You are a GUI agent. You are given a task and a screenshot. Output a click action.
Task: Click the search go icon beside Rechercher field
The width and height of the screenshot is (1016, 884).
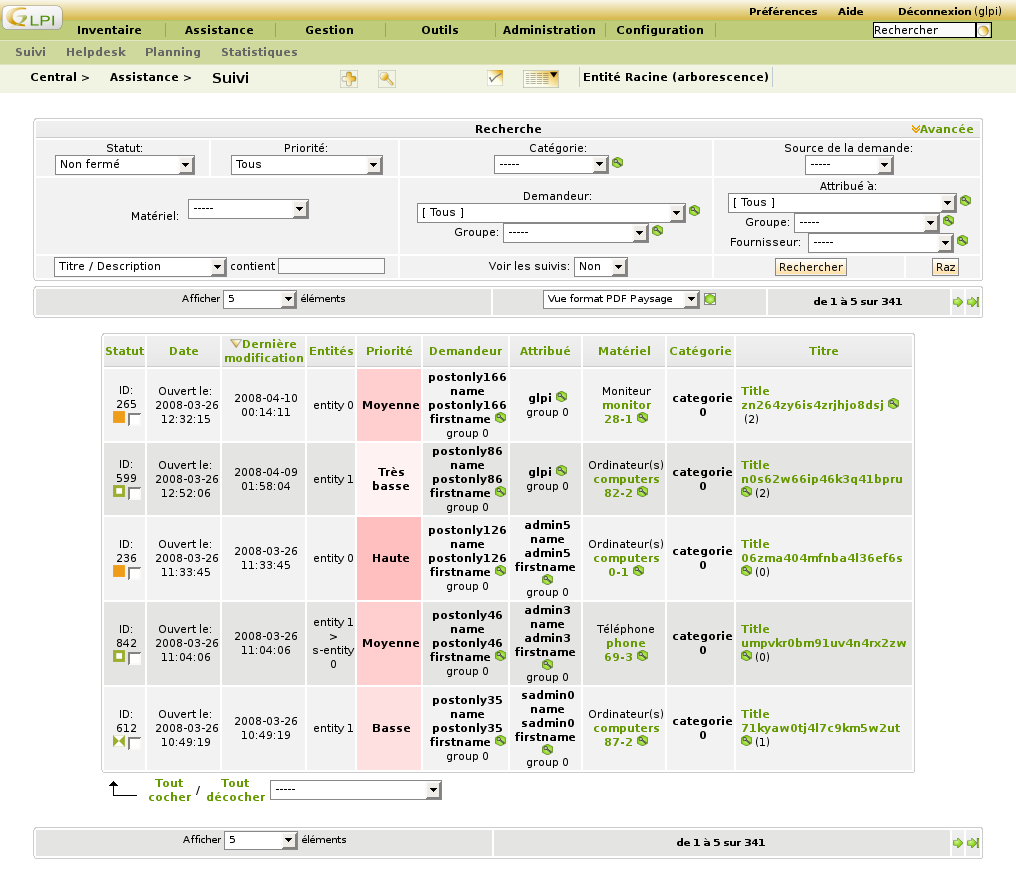pos(984,30)
